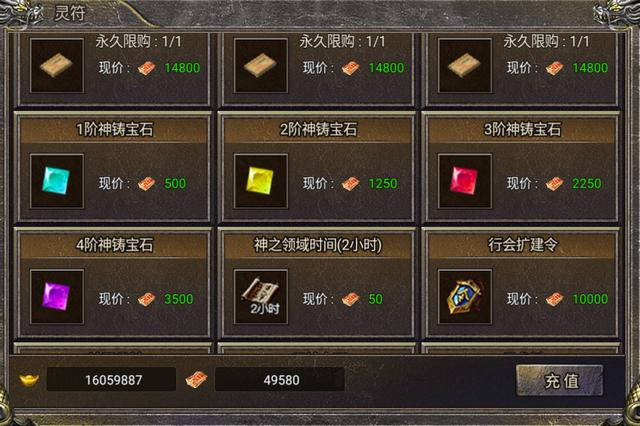Screen dimensions: 640x426
Task: Click the first top-row book item icon
Action: 57,65
